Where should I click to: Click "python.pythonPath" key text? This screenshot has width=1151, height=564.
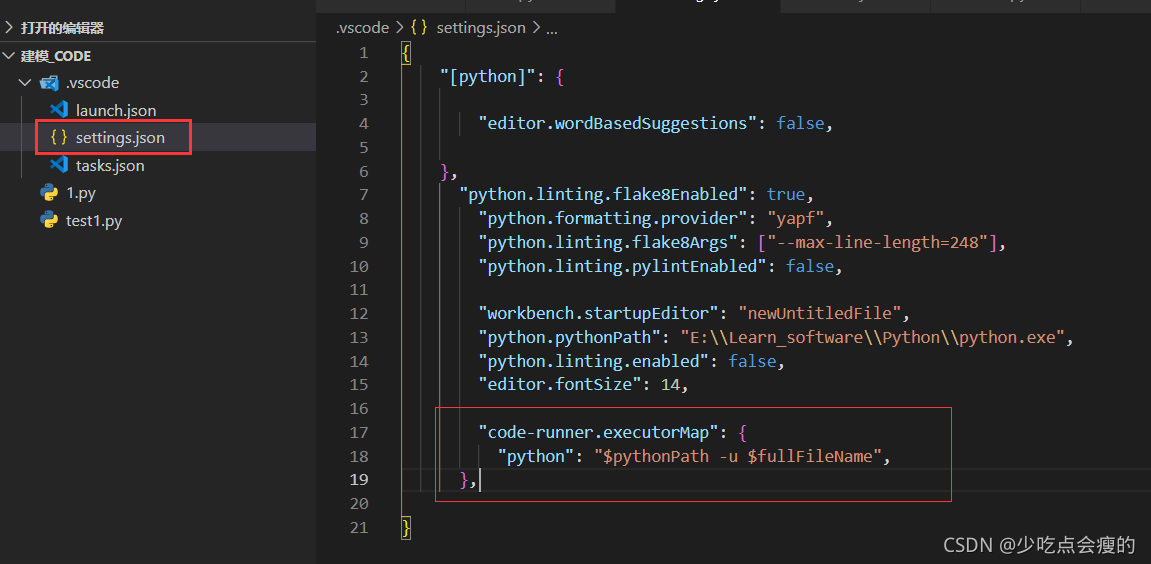(x=570, y=338)
